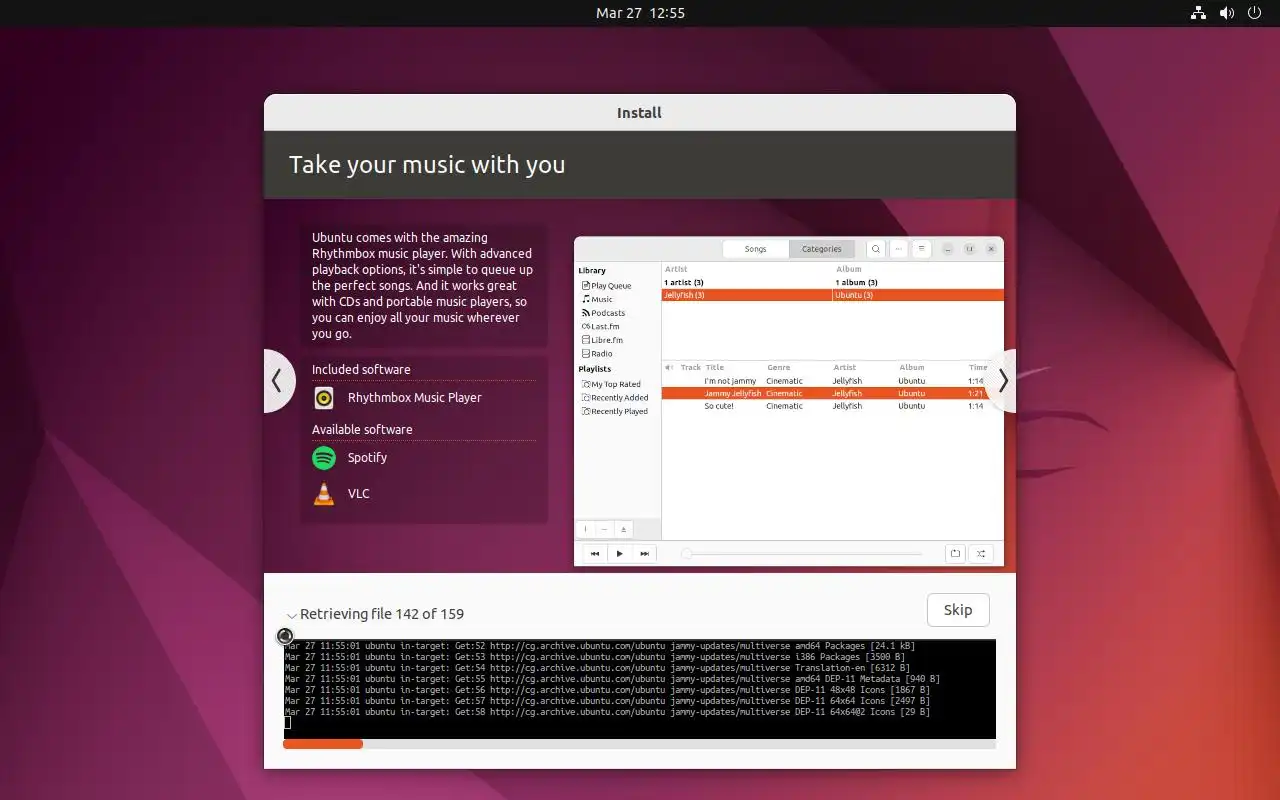This screenshot has width=1280, height=800.
Task: Click the speaker column icon beside Track header
Action: 669,367
